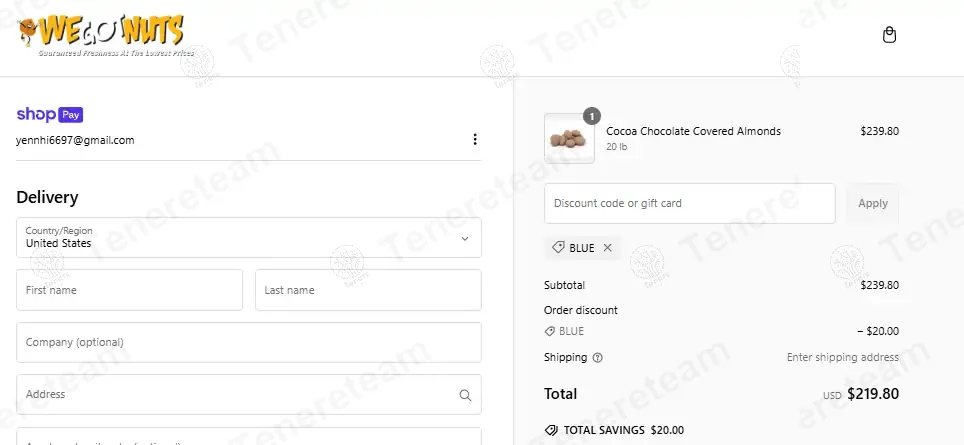Click the tag icon on BLUE chip

coord(558,248)
